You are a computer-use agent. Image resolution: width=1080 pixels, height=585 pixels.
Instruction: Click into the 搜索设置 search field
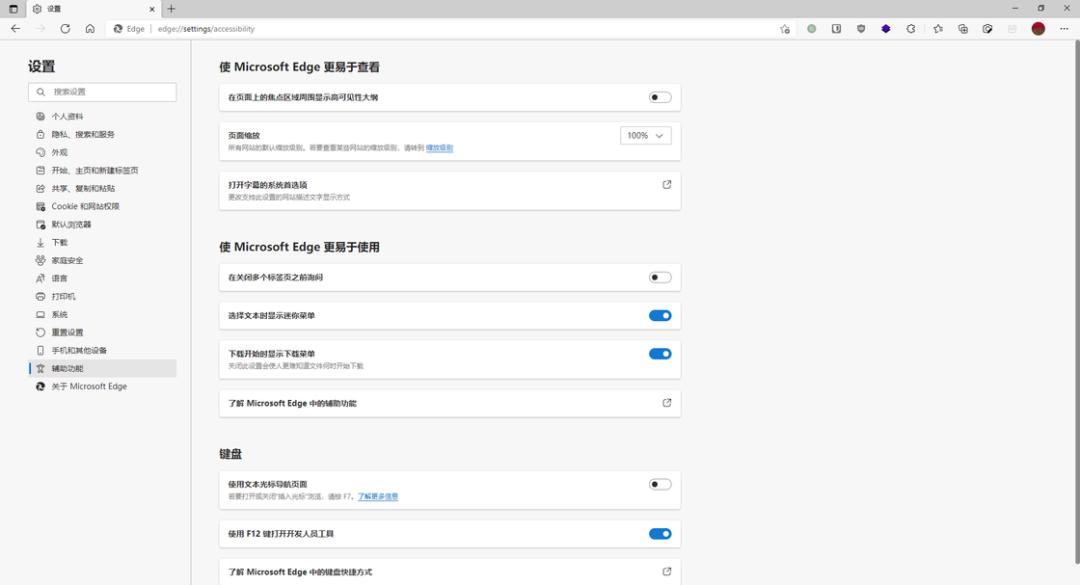coord(102,92)
